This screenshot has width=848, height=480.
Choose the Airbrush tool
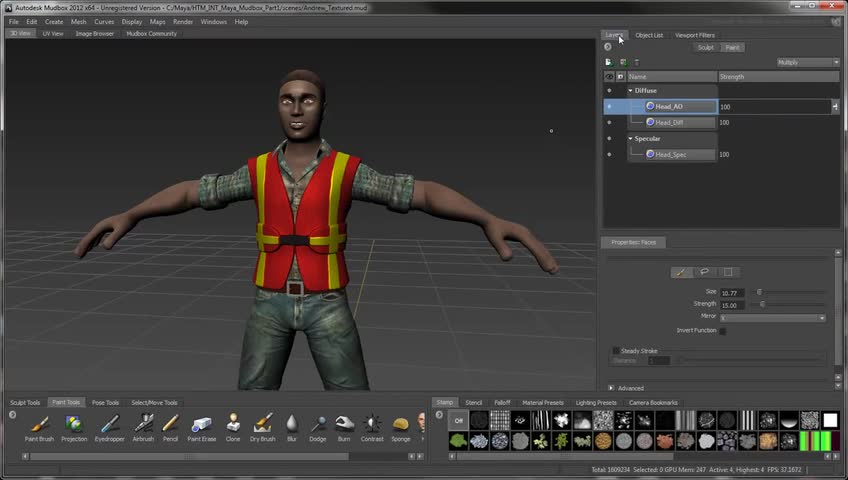(x=144, y=424)
